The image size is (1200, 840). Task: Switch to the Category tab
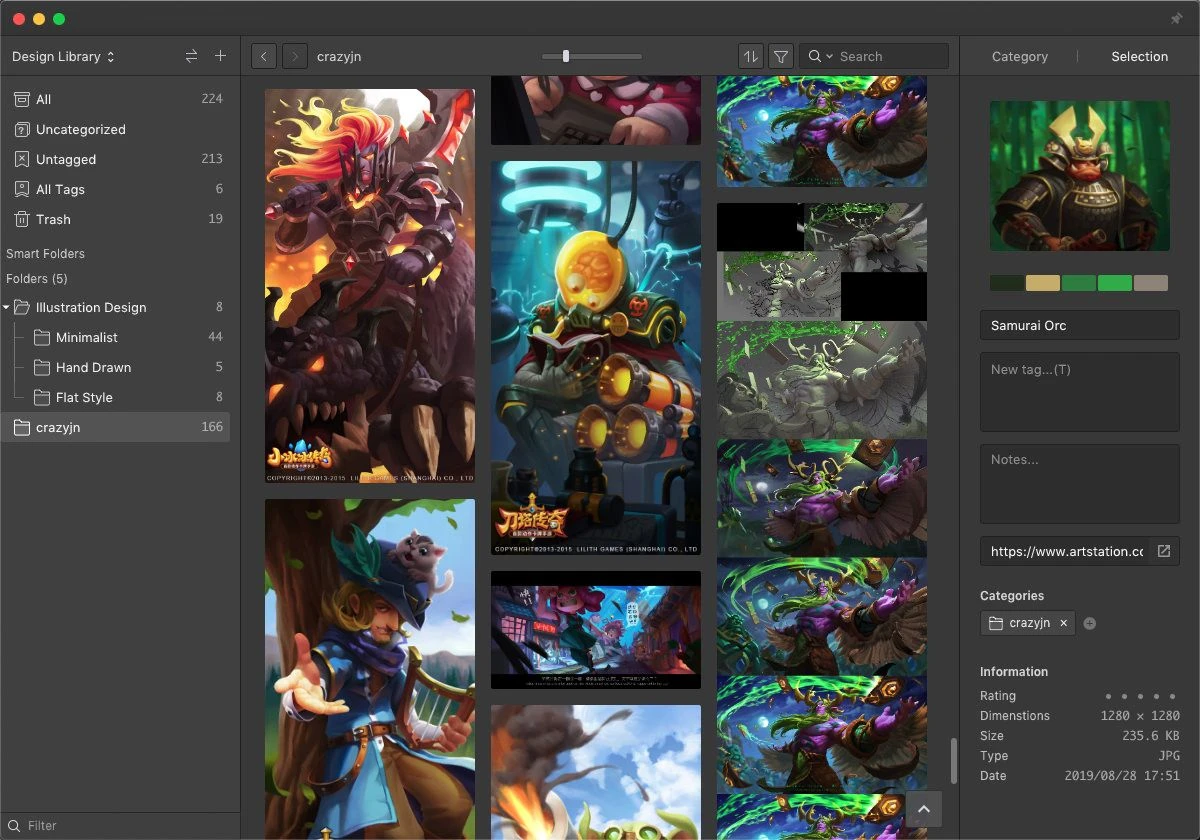coord(1019,57)
